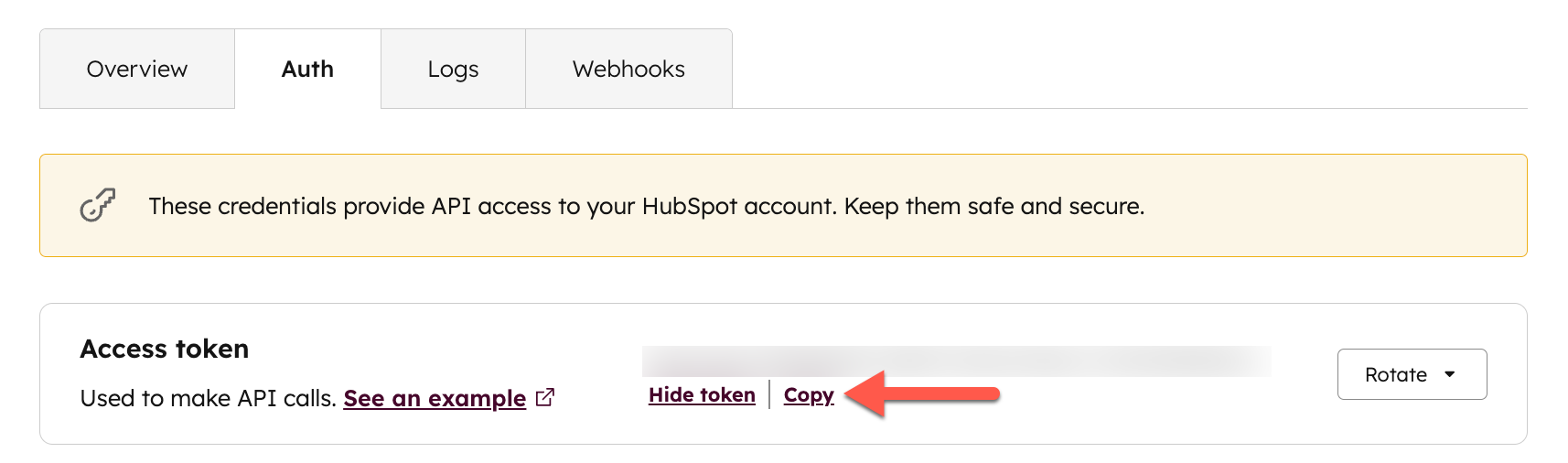
Task: Click the key icon in the credentials banner
Action: tap(97, 206)
